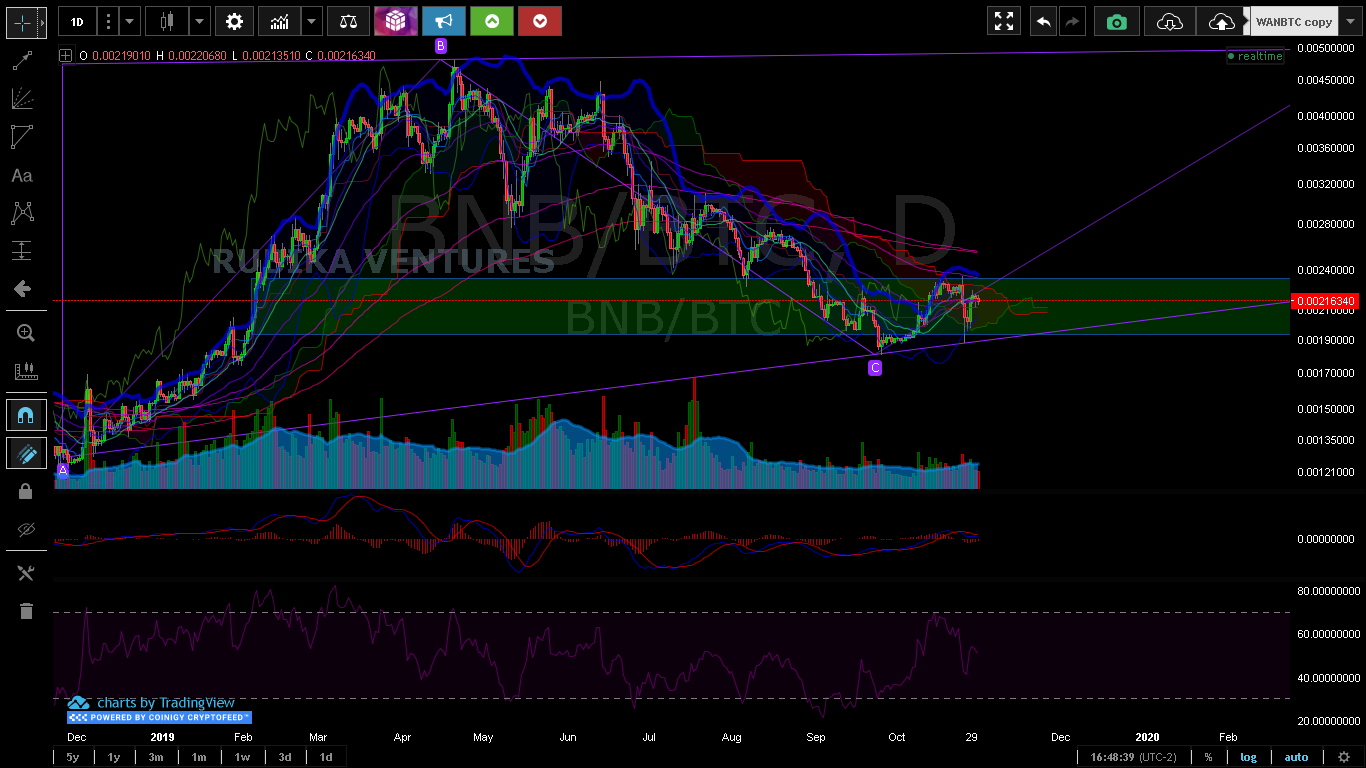The image size is (1366, 768).
Task: Click the blue megaphone alert icon
Action: pos(443,21)
